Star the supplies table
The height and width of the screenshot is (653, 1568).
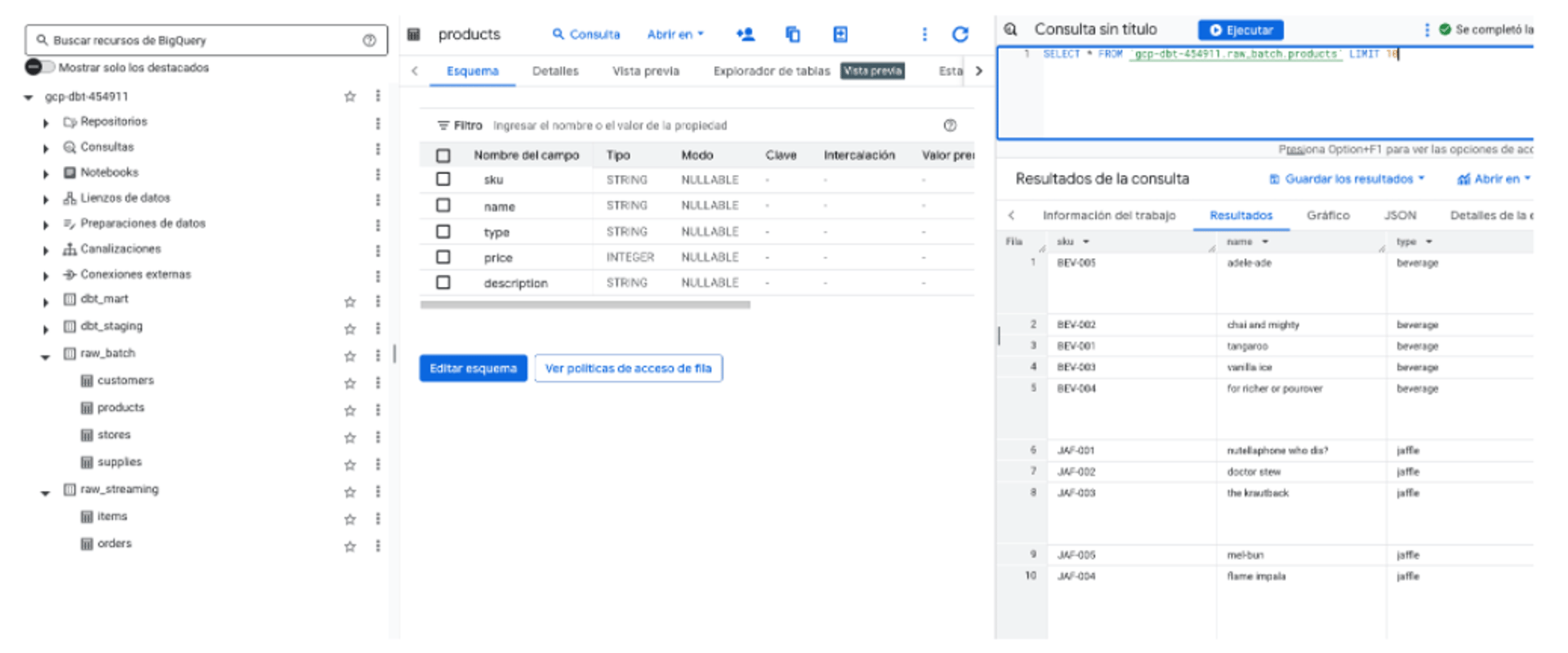350,464
